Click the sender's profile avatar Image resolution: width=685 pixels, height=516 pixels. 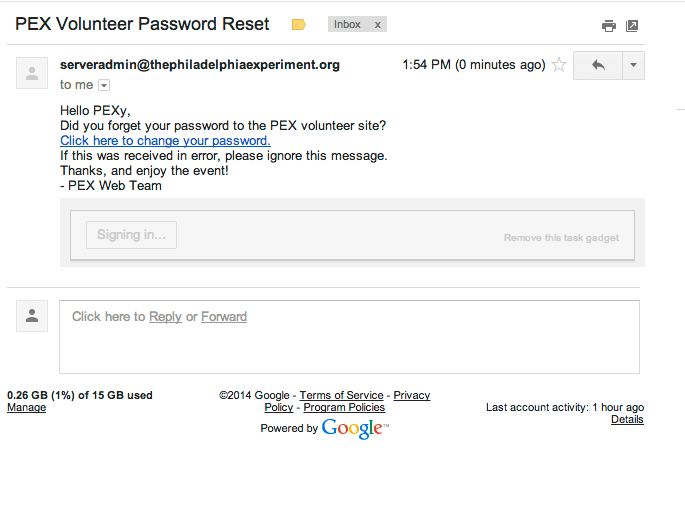(32, 73)
